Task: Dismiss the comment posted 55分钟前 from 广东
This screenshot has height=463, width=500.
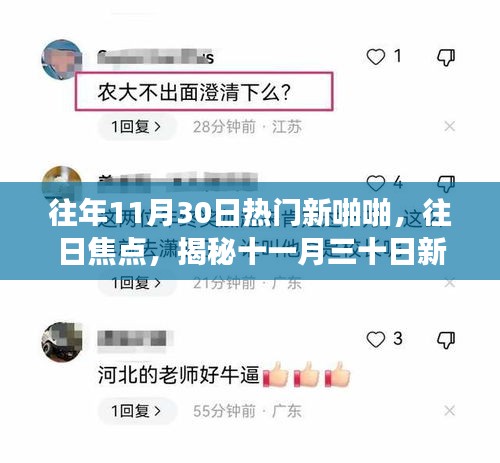Action: [450, 411]
